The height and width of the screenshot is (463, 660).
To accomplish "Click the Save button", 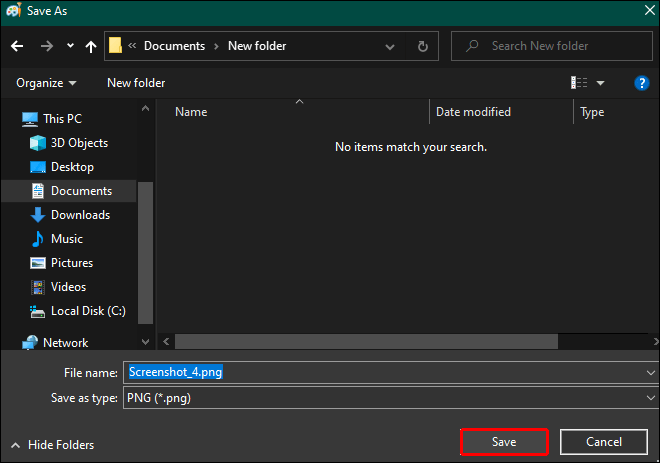I will point(504,442).
